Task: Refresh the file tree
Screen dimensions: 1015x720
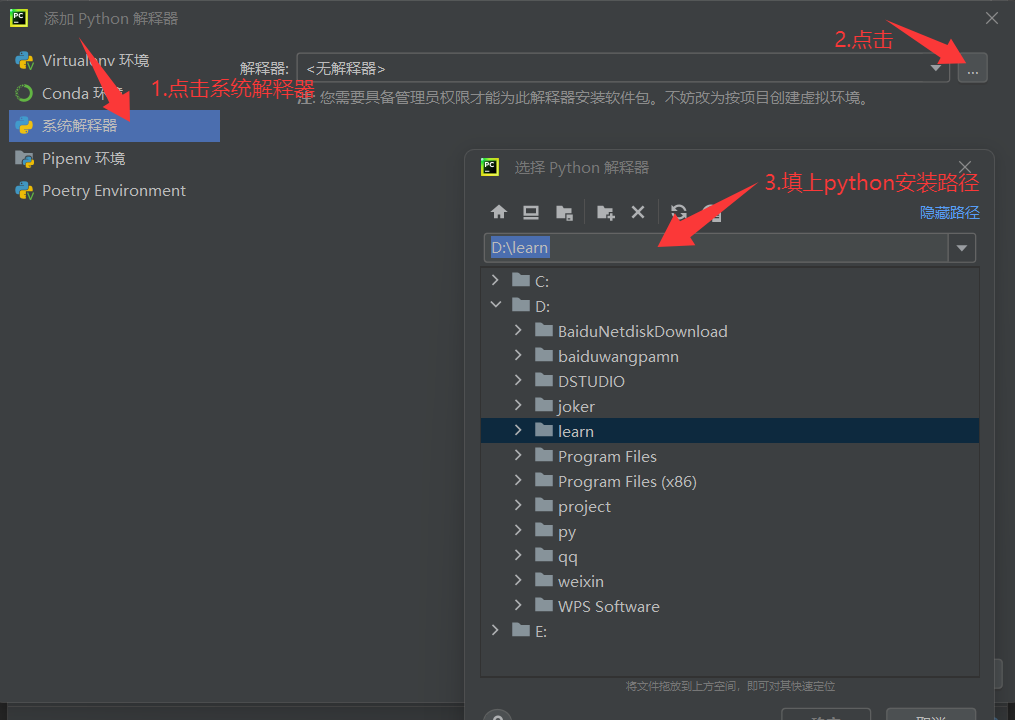Action: (678, 212)
